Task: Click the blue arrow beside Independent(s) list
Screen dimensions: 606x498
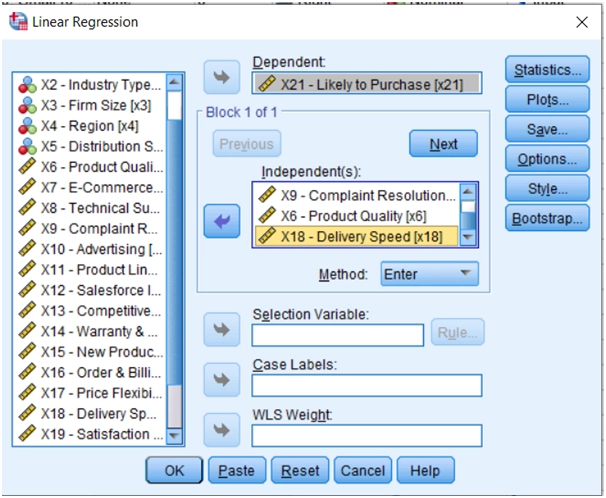Action: [x=221, y=222]
